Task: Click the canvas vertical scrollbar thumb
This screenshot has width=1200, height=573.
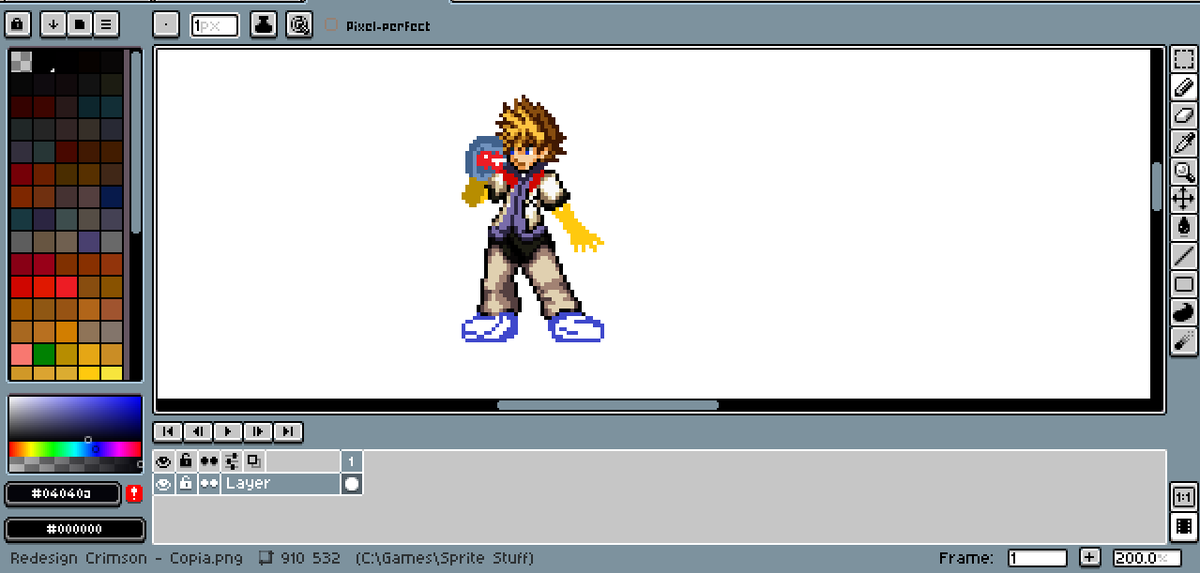Action: click(1157, 186)
